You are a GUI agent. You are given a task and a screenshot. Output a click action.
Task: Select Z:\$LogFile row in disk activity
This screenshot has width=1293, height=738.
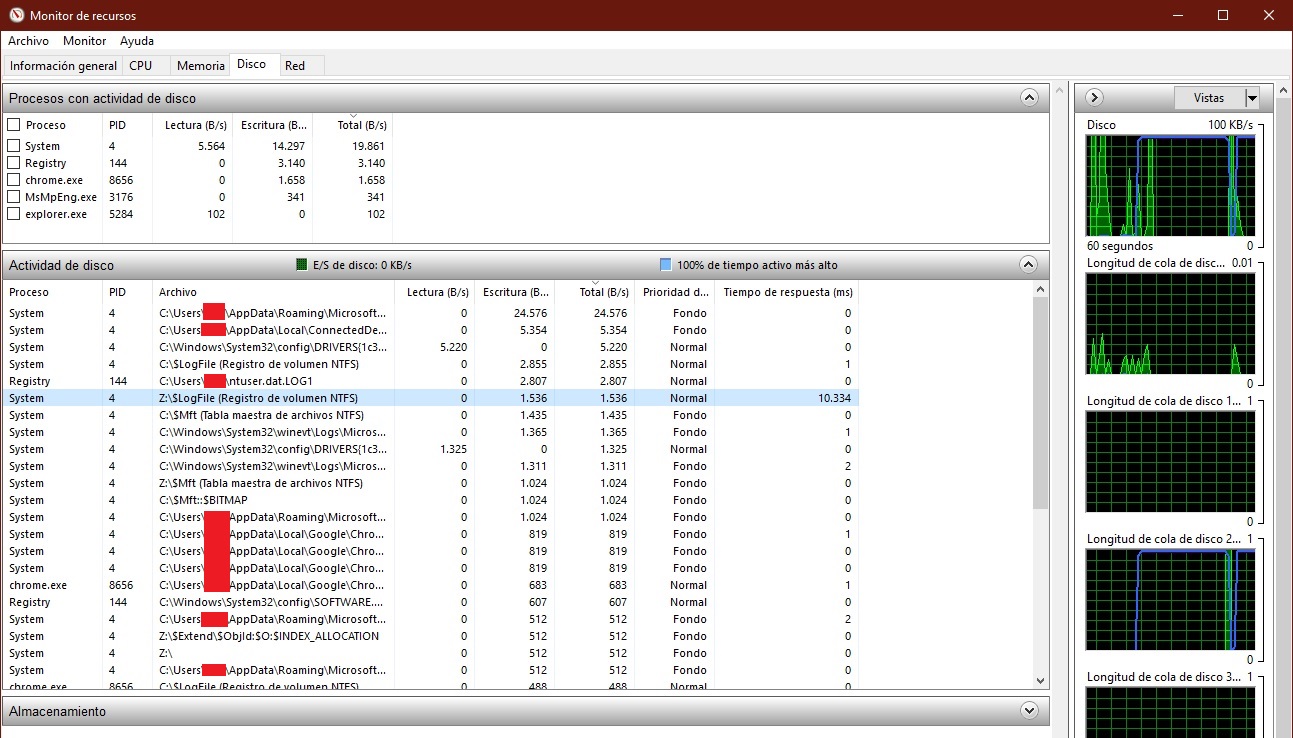(x=430, y=398)
